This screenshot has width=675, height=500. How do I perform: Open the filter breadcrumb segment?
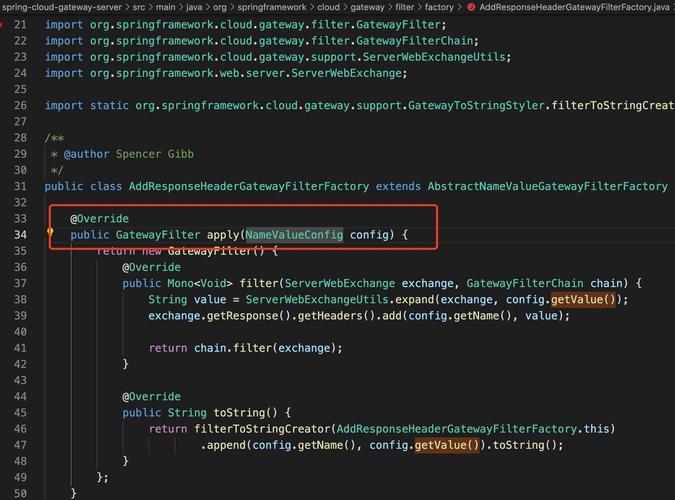(x=405, y=7)
